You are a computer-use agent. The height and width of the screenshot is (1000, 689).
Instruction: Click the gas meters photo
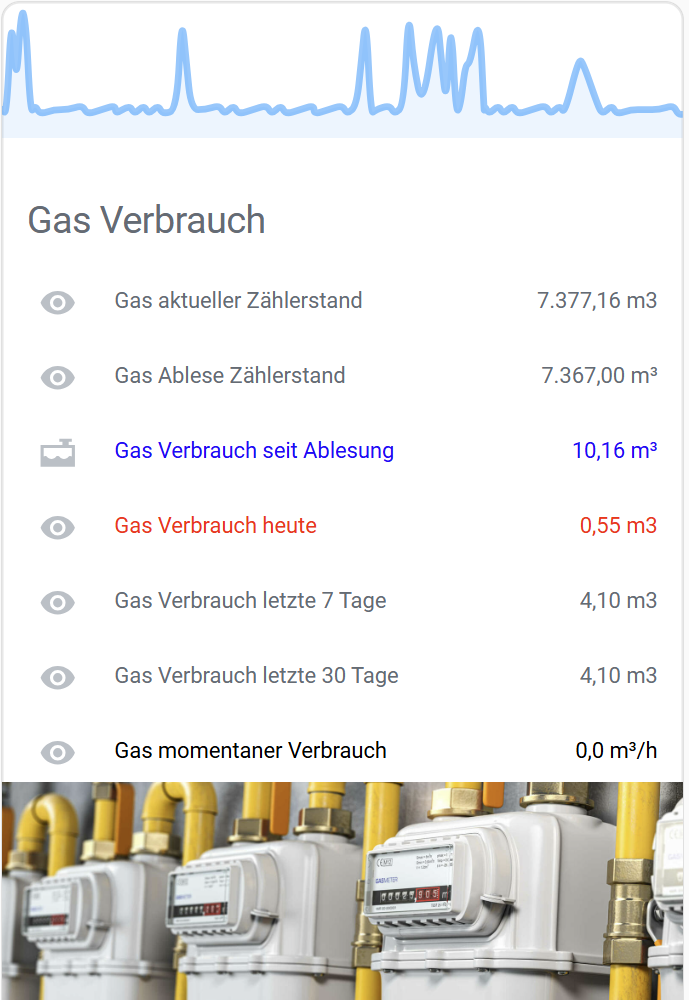coord(343,890)
